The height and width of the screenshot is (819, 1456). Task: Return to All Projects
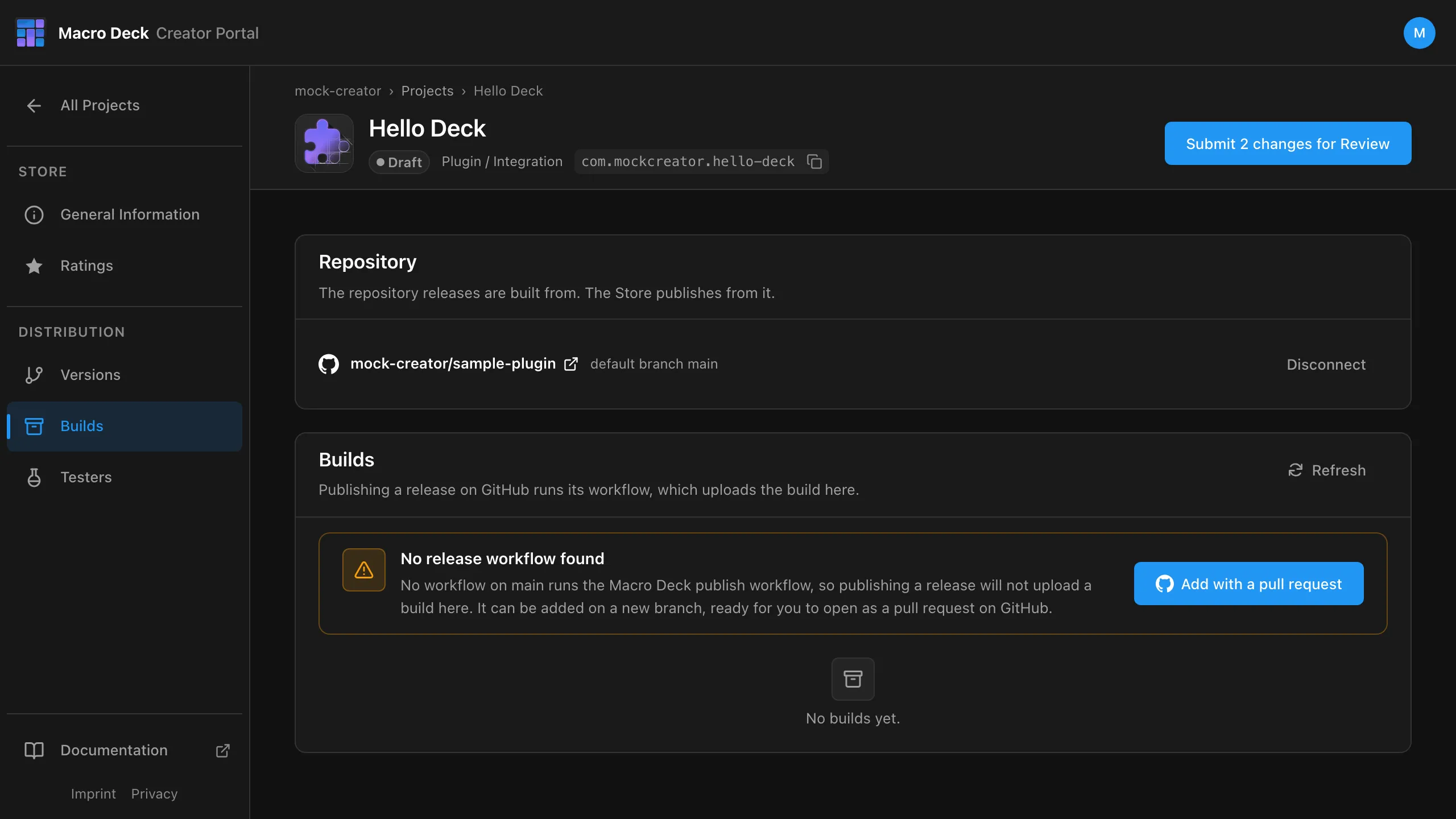coord(125,105)
